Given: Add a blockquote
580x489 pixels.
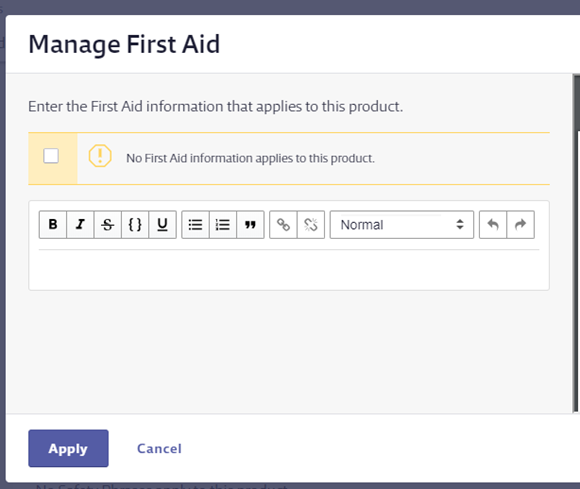Looking at the screenshot, I should pos(250,225).
